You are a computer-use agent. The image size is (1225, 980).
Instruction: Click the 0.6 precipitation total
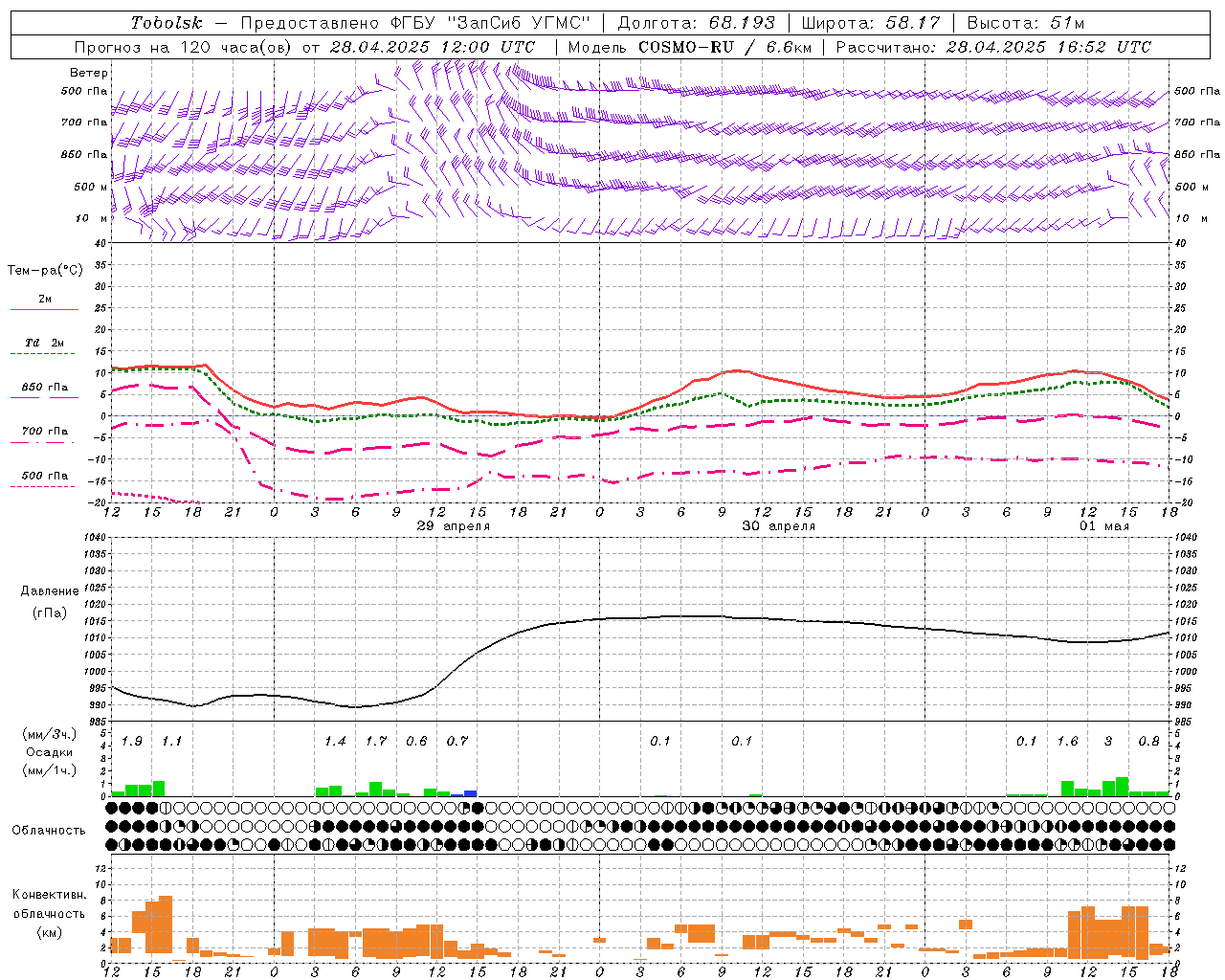pyautogui.click(x=416, y=742)
